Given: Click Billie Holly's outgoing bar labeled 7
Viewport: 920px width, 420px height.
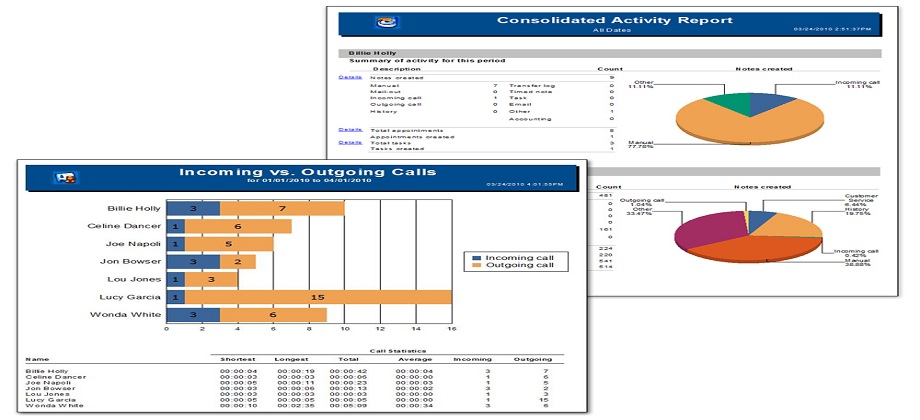Looking at the screenshot, I should point(282,208).
